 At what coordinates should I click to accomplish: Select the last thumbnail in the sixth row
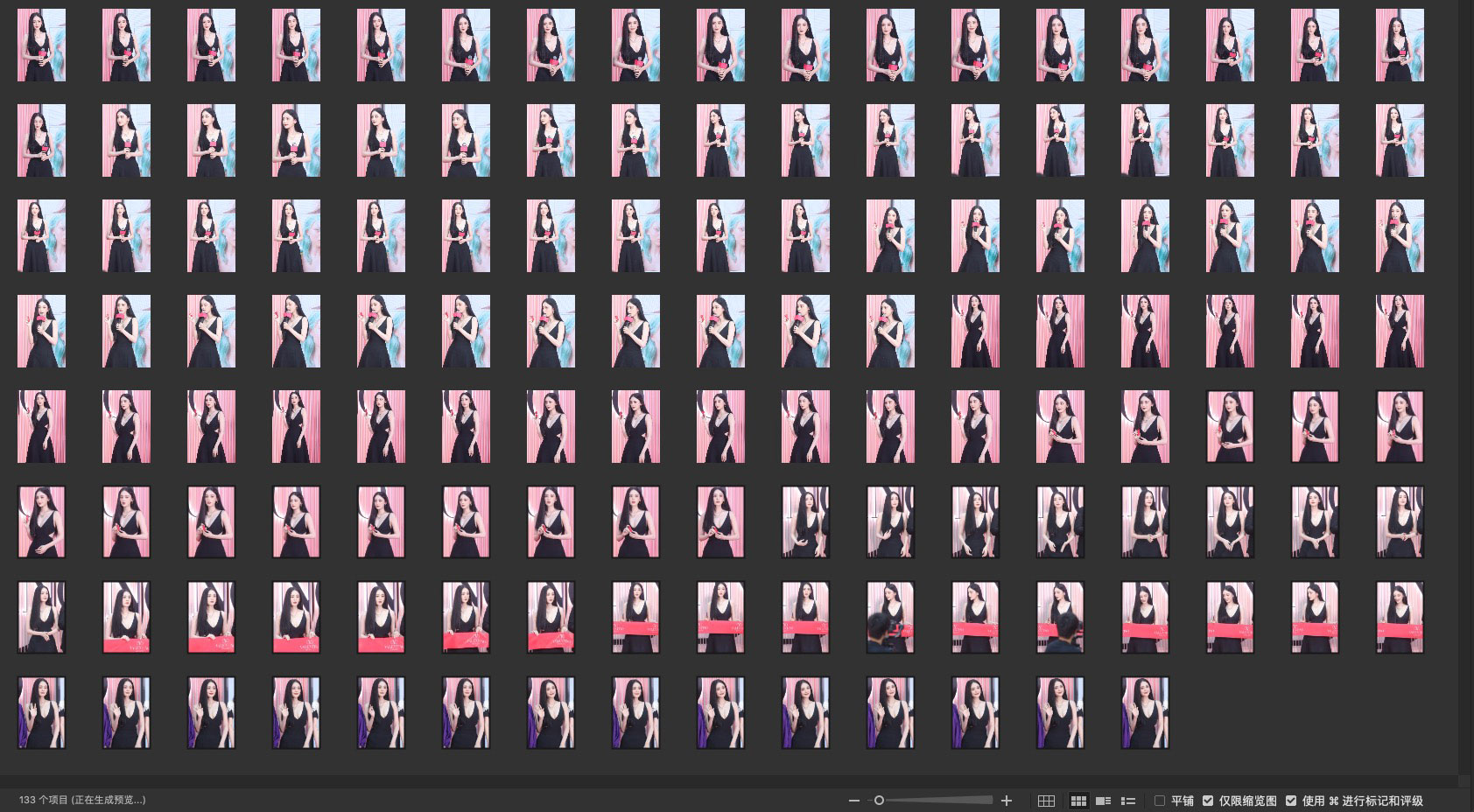point(1399,522)
